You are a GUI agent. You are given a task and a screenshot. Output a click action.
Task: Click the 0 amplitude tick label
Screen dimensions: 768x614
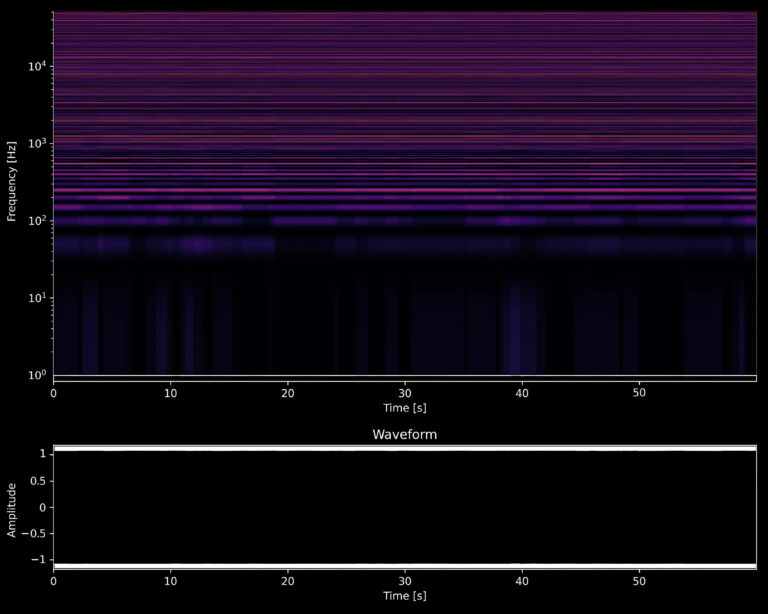(42, 507)
